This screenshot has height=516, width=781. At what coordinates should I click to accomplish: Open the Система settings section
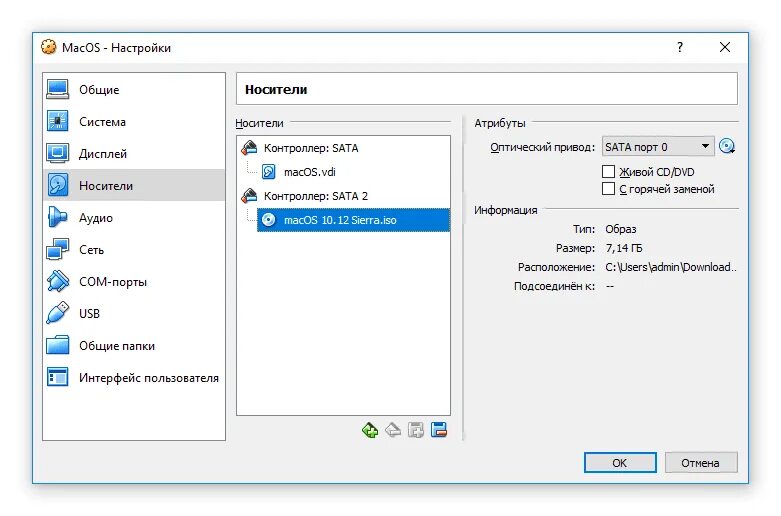(133, 122)
